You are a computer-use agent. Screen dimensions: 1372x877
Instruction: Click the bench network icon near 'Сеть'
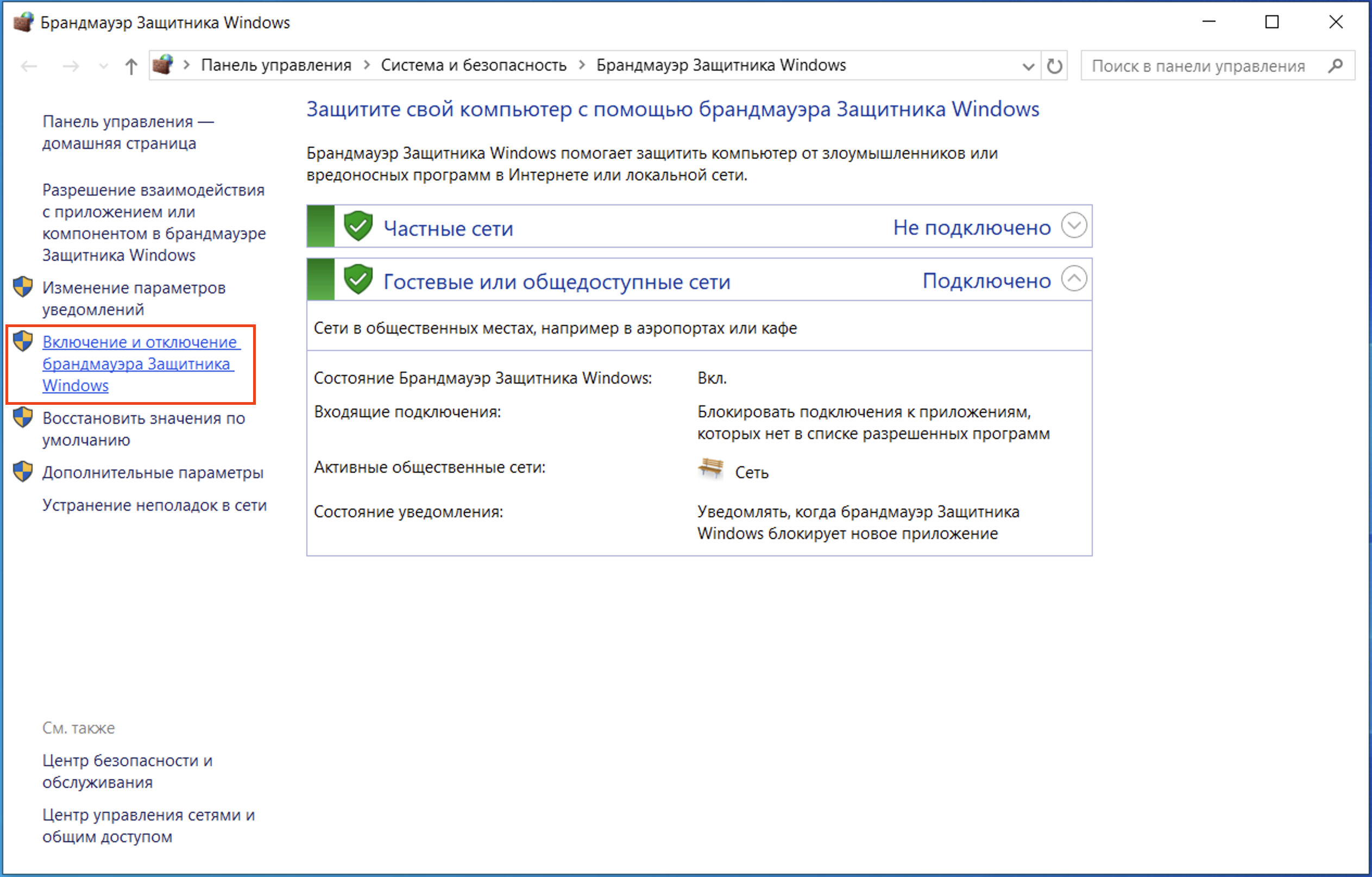(x=710, y=469)
